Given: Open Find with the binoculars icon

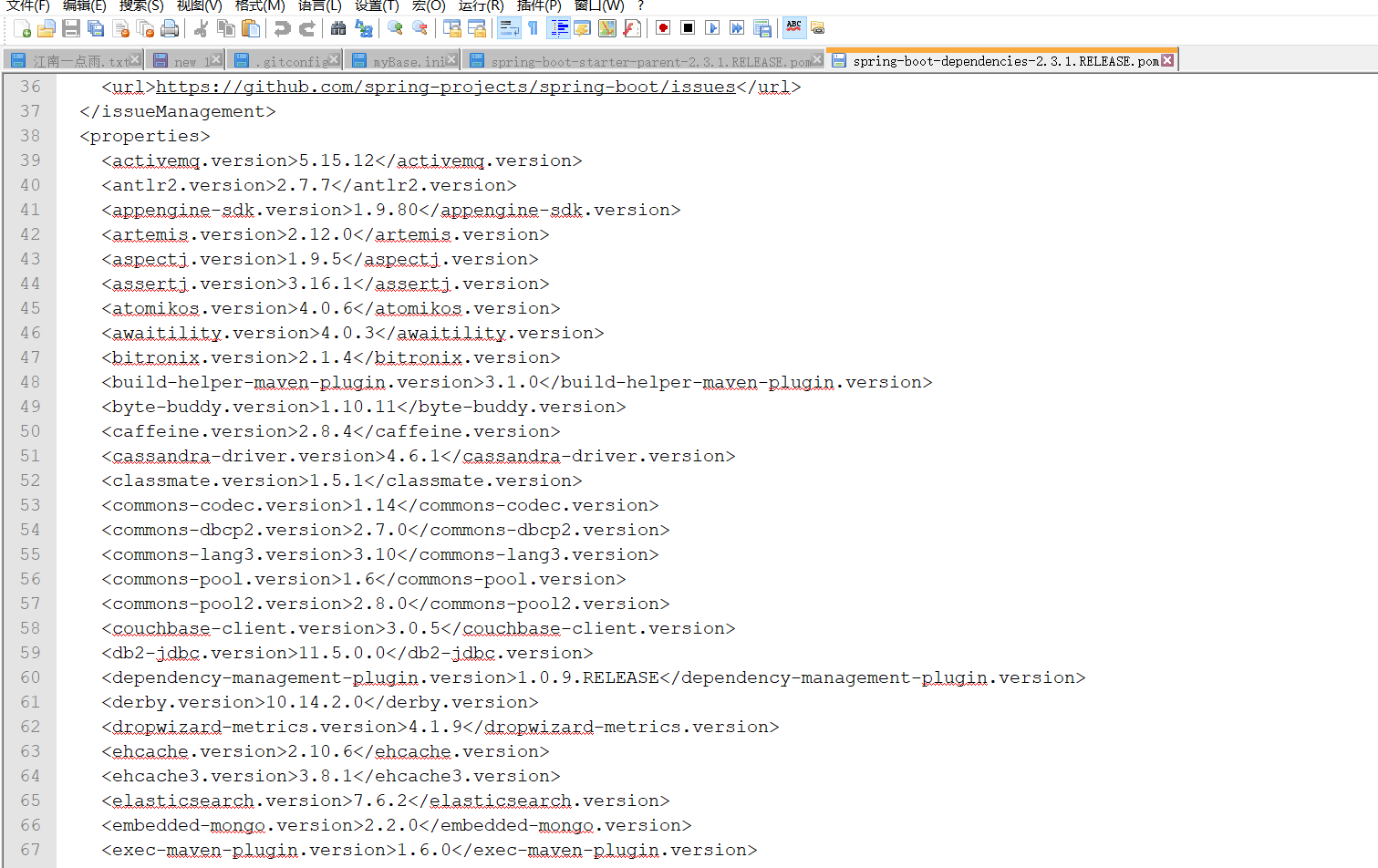Looking at the screenshot, I should tap(338, 28).
